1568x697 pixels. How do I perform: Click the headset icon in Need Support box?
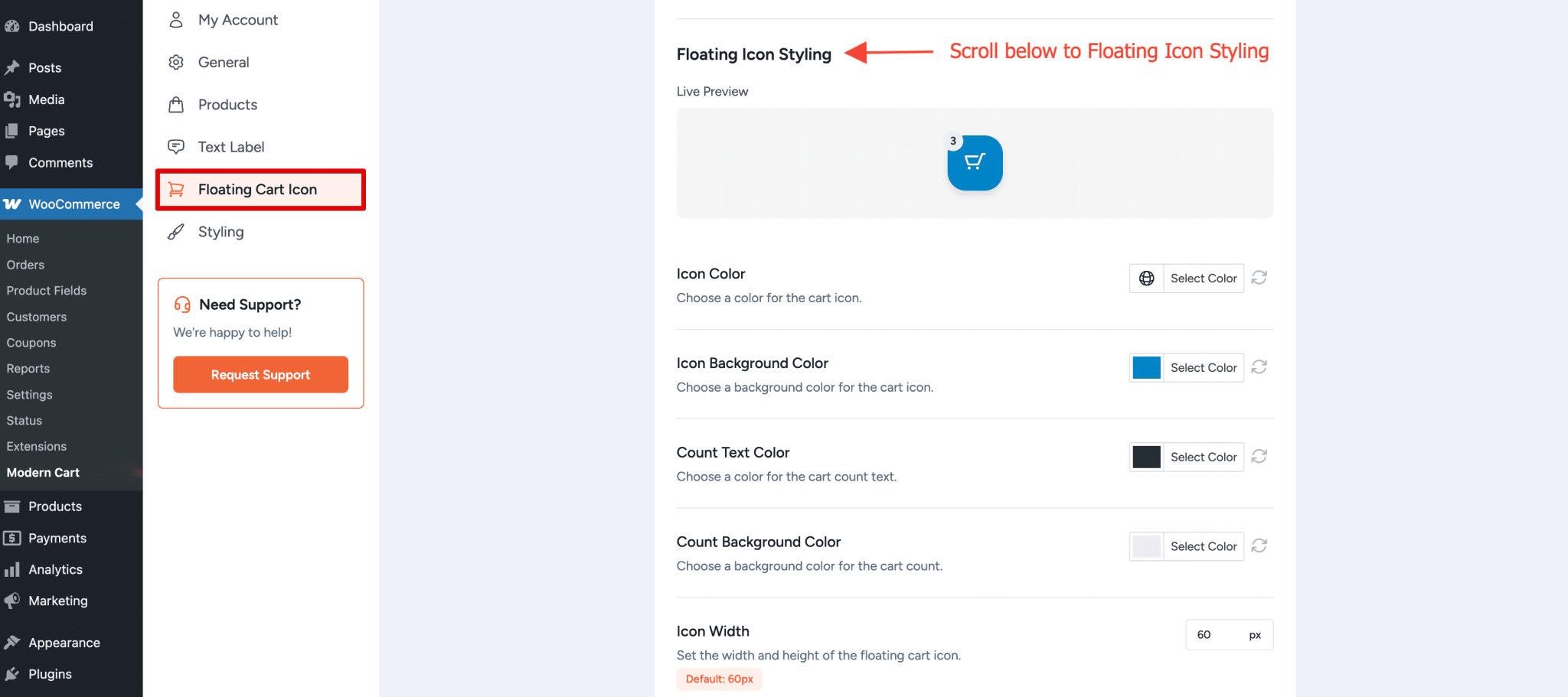point(181,304)
